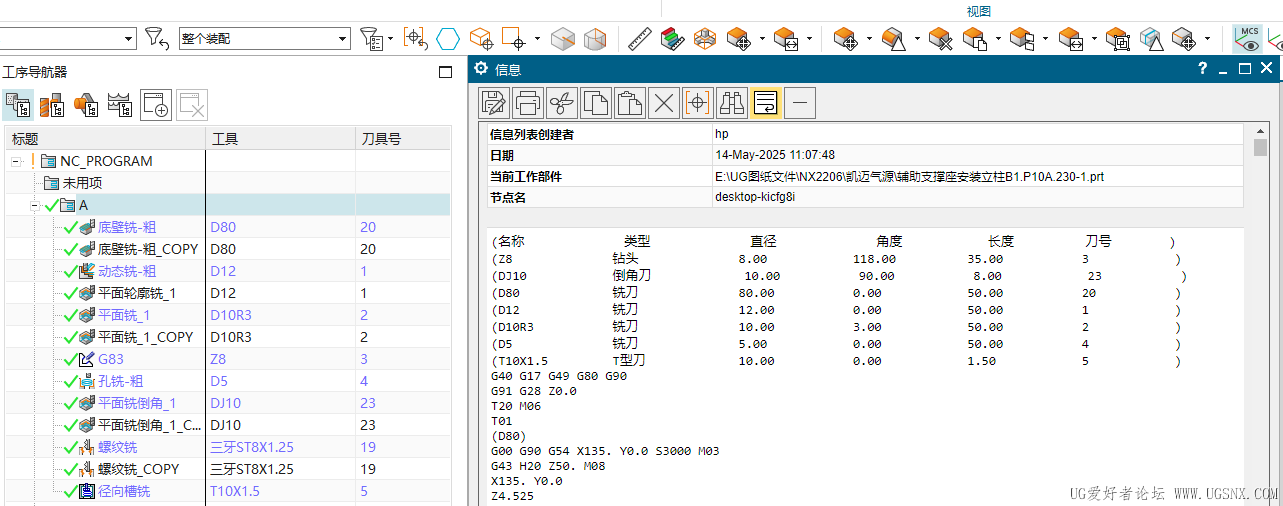Toggle MCS display icon

(x=1248, y=39)
